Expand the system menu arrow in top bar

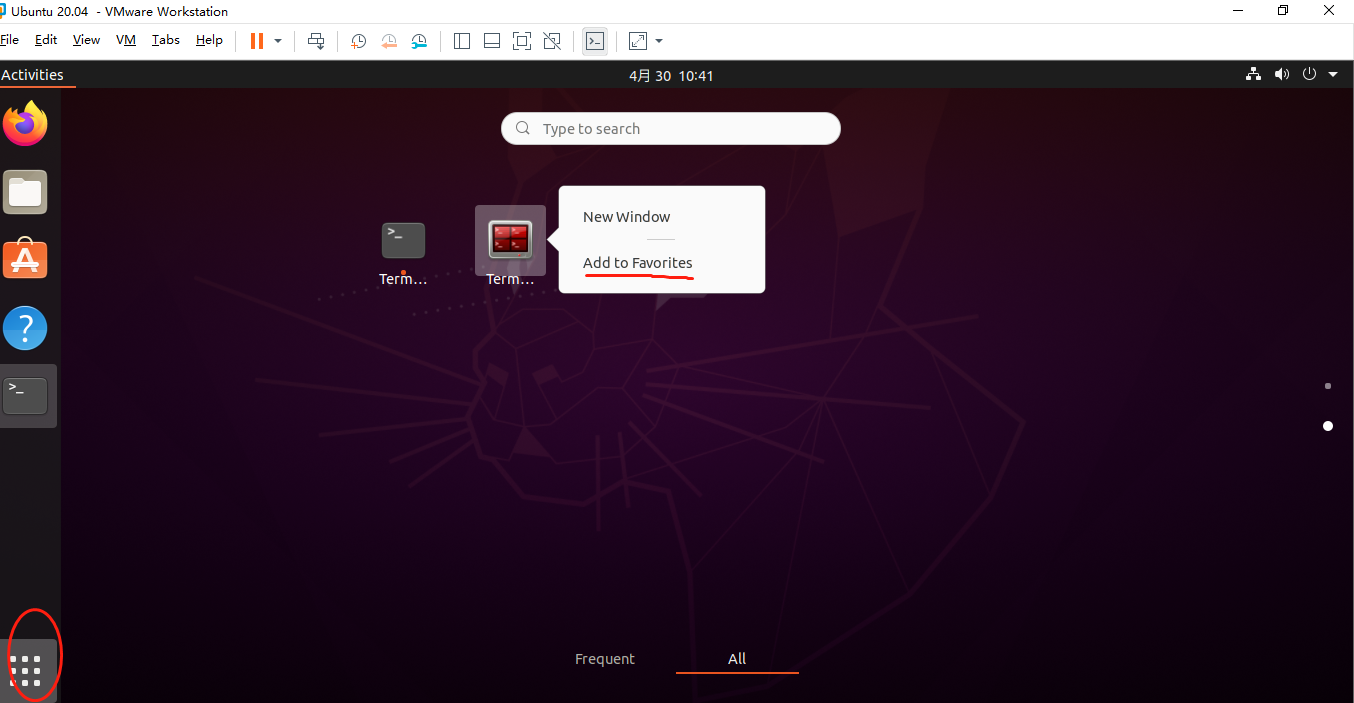coord(1333,75)
